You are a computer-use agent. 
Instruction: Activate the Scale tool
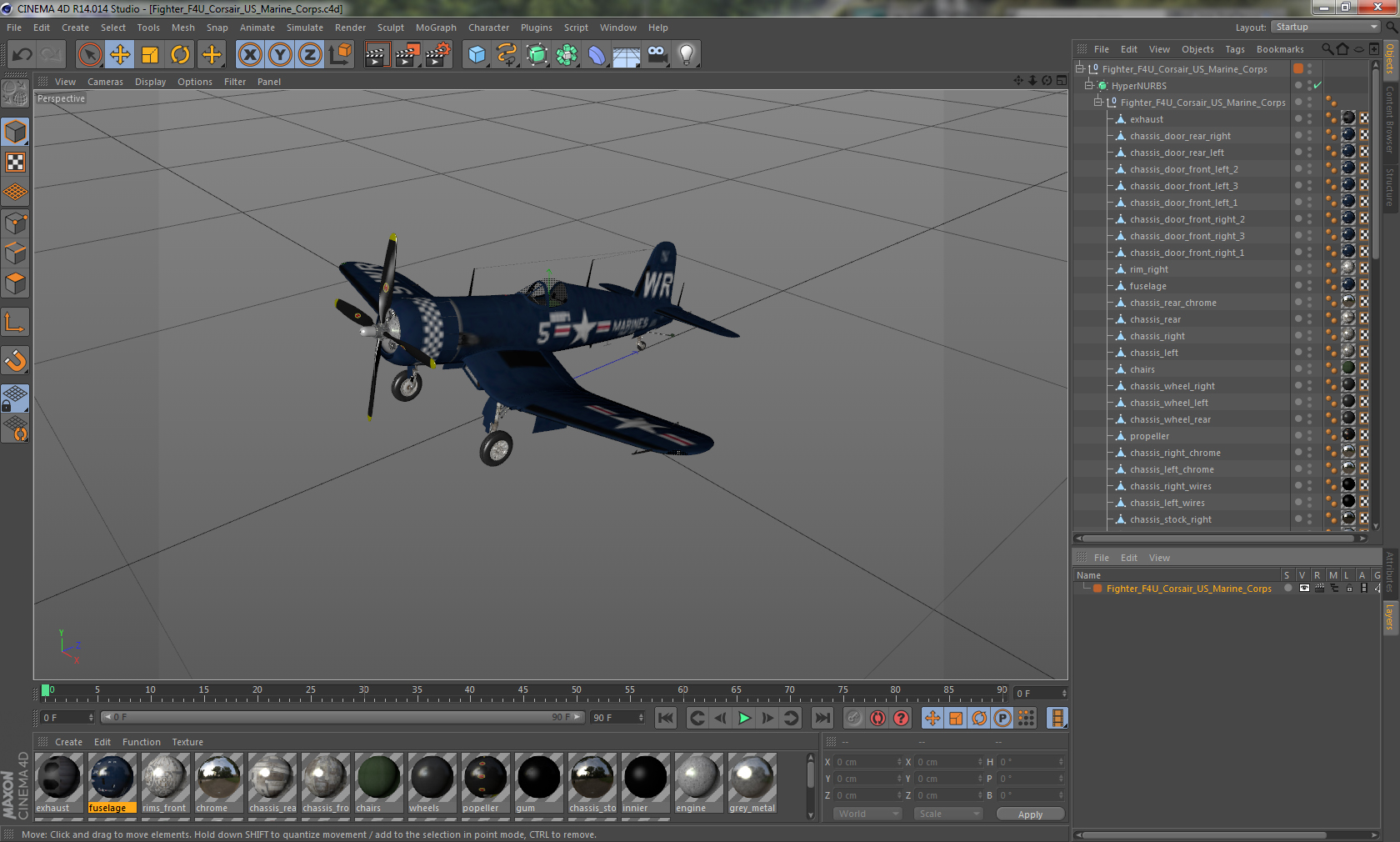pos(150,55)
